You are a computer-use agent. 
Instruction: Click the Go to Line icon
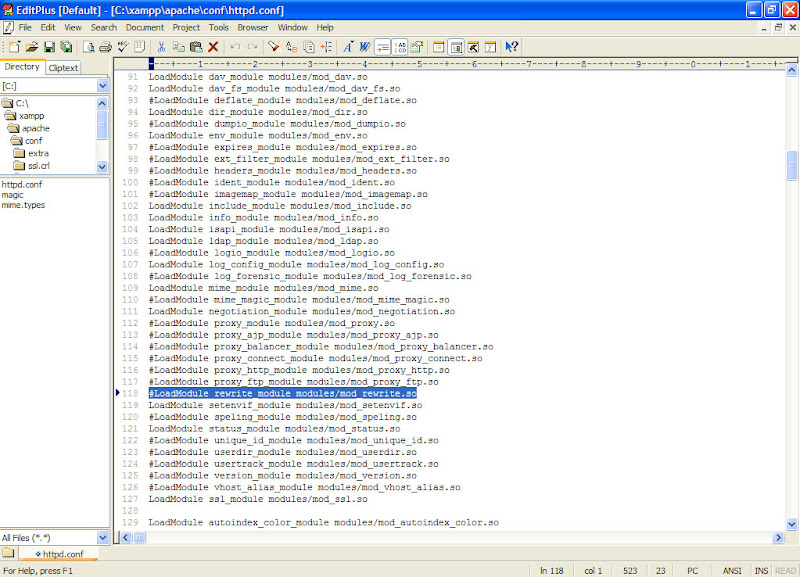click(x=326, y=47)
